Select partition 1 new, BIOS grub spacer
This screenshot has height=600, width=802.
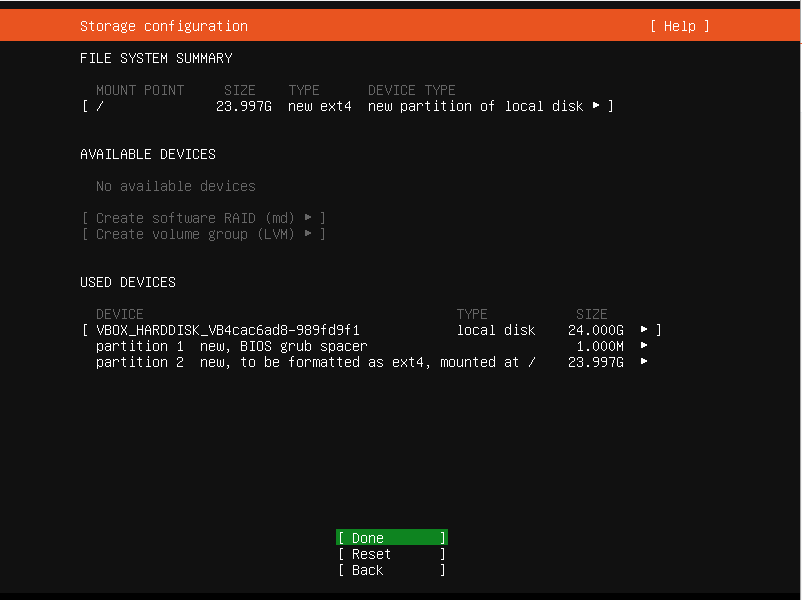(x=231, y=346)
